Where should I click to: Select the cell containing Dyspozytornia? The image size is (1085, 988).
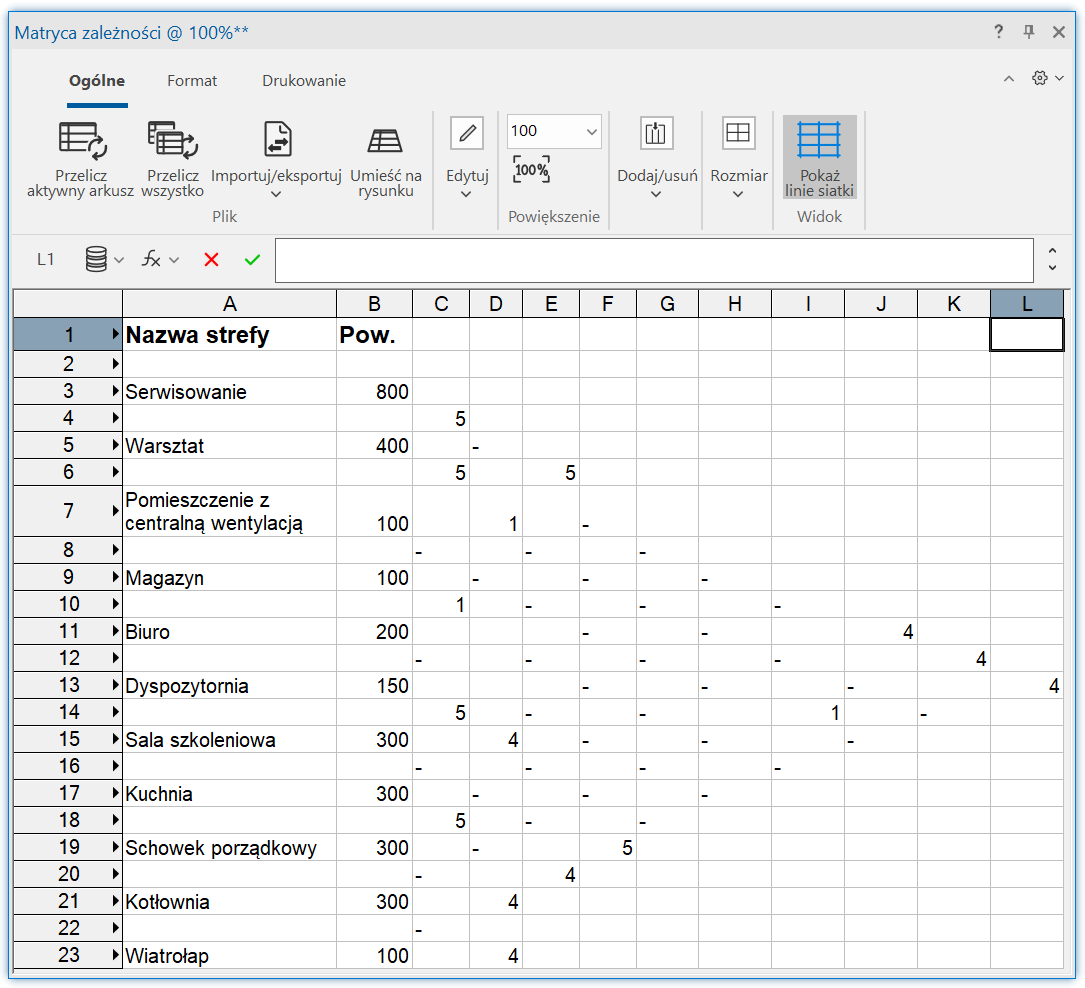229,686
